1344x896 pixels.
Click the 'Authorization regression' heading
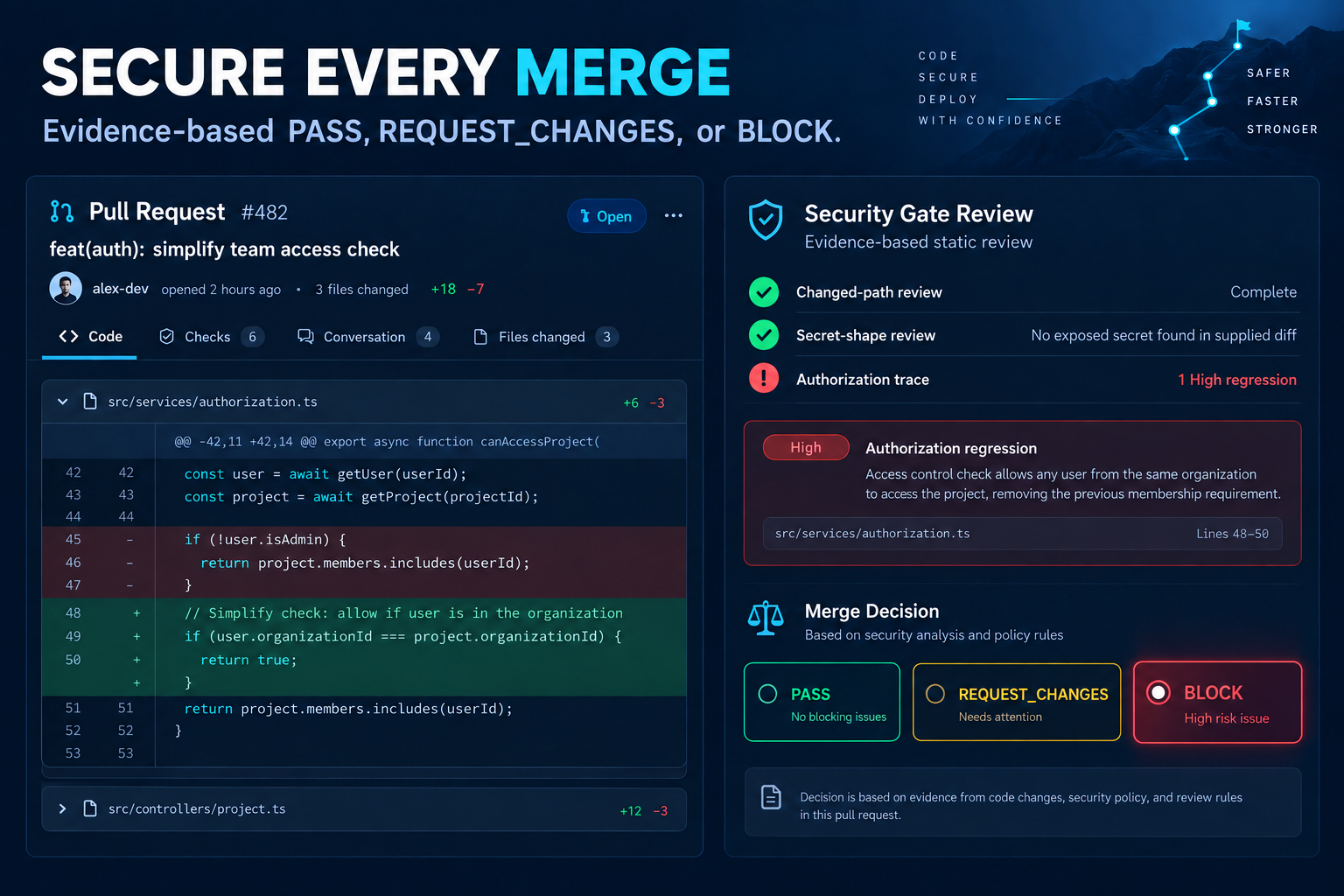pyautogui.click(x=951, y=448)
